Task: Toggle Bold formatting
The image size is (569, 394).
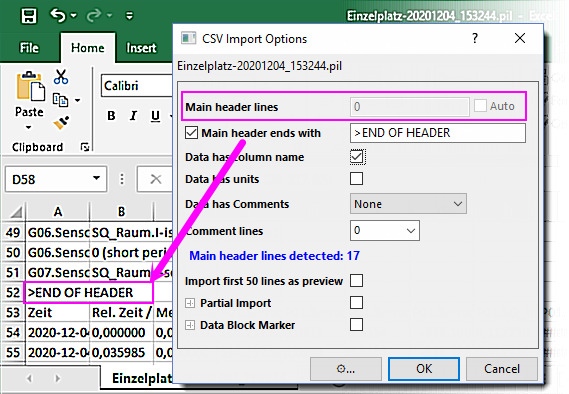Action: 111,116
